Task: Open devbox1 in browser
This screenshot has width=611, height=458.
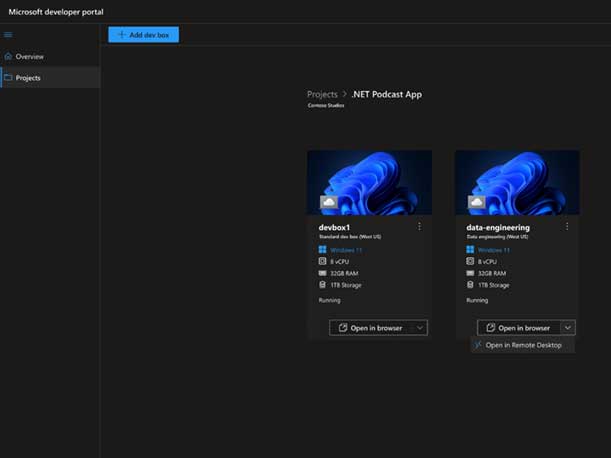Action: pyautogui.click(x=369, y=327)
